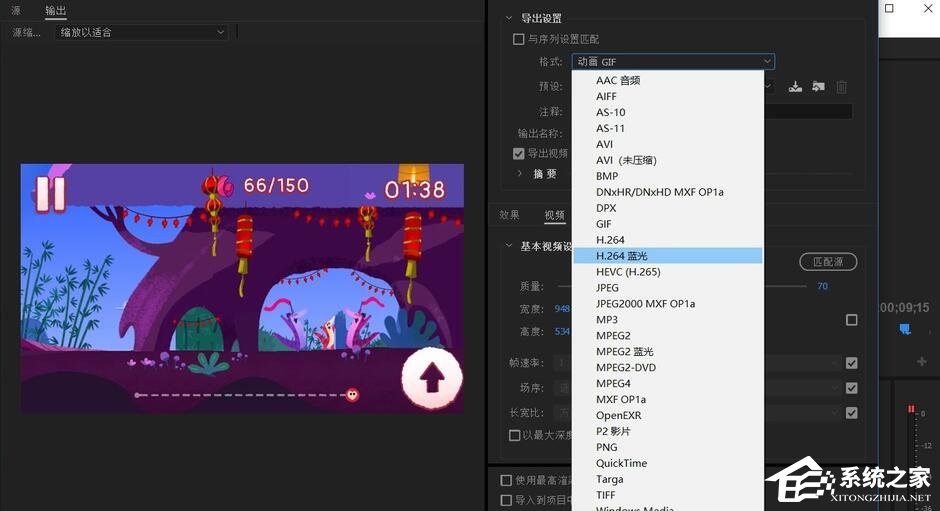Select PNG format

pos(668,447)
